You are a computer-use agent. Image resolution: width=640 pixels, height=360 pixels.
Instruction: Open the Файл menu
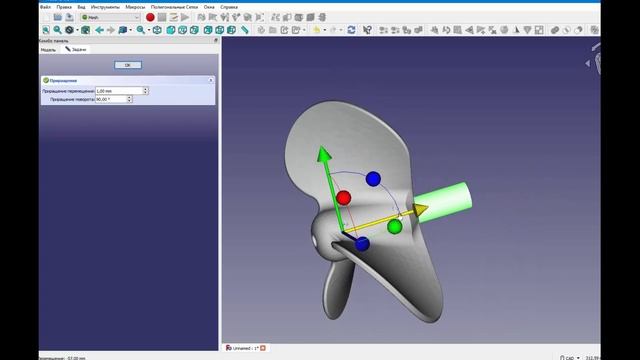pos(45,7)
